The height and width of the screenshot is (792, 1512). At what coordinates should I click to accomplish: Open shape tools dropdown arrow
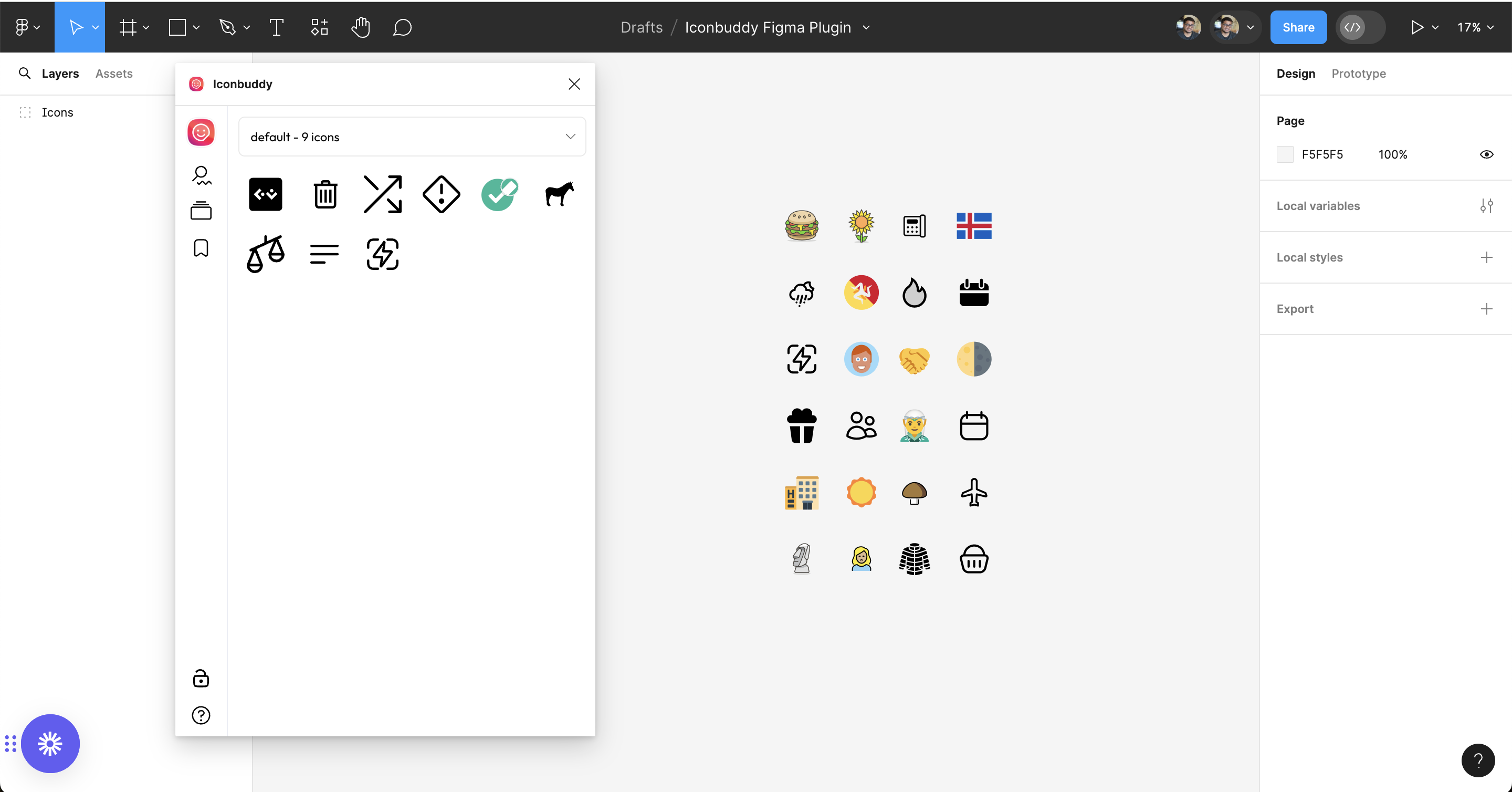pyautogui.click(x=196, y=27)
